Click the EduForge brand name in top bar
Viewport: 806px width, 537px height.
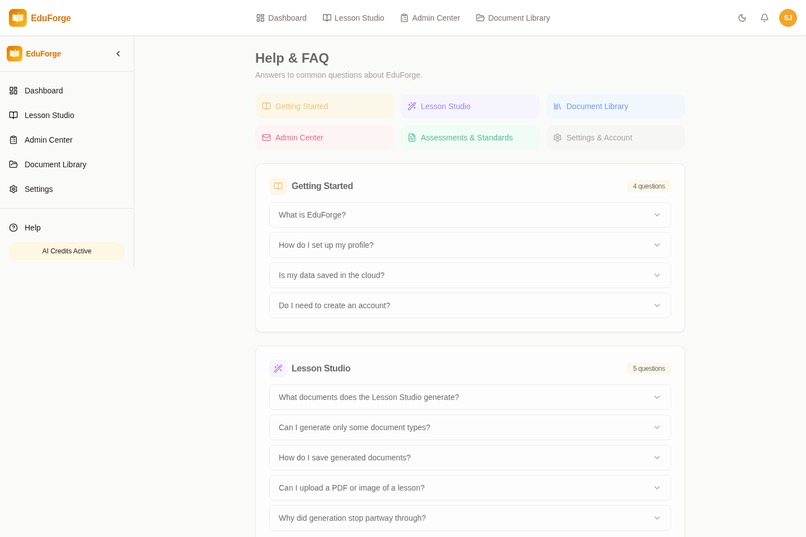click(51, 18)
